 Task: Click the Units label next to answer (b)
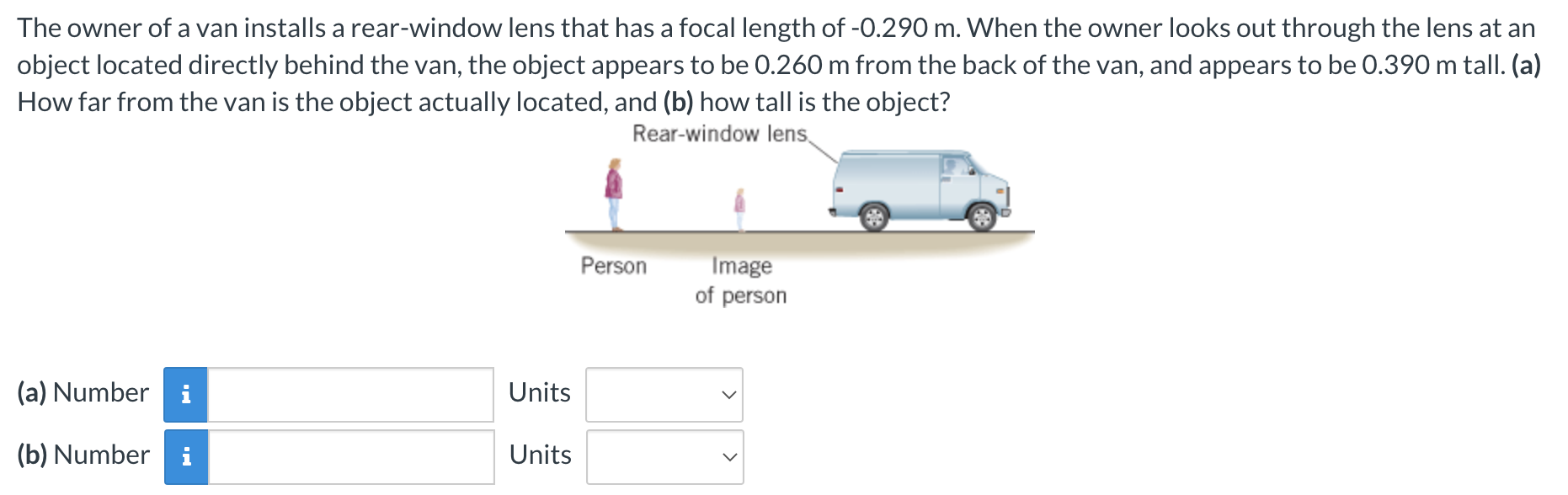(538, 455)
